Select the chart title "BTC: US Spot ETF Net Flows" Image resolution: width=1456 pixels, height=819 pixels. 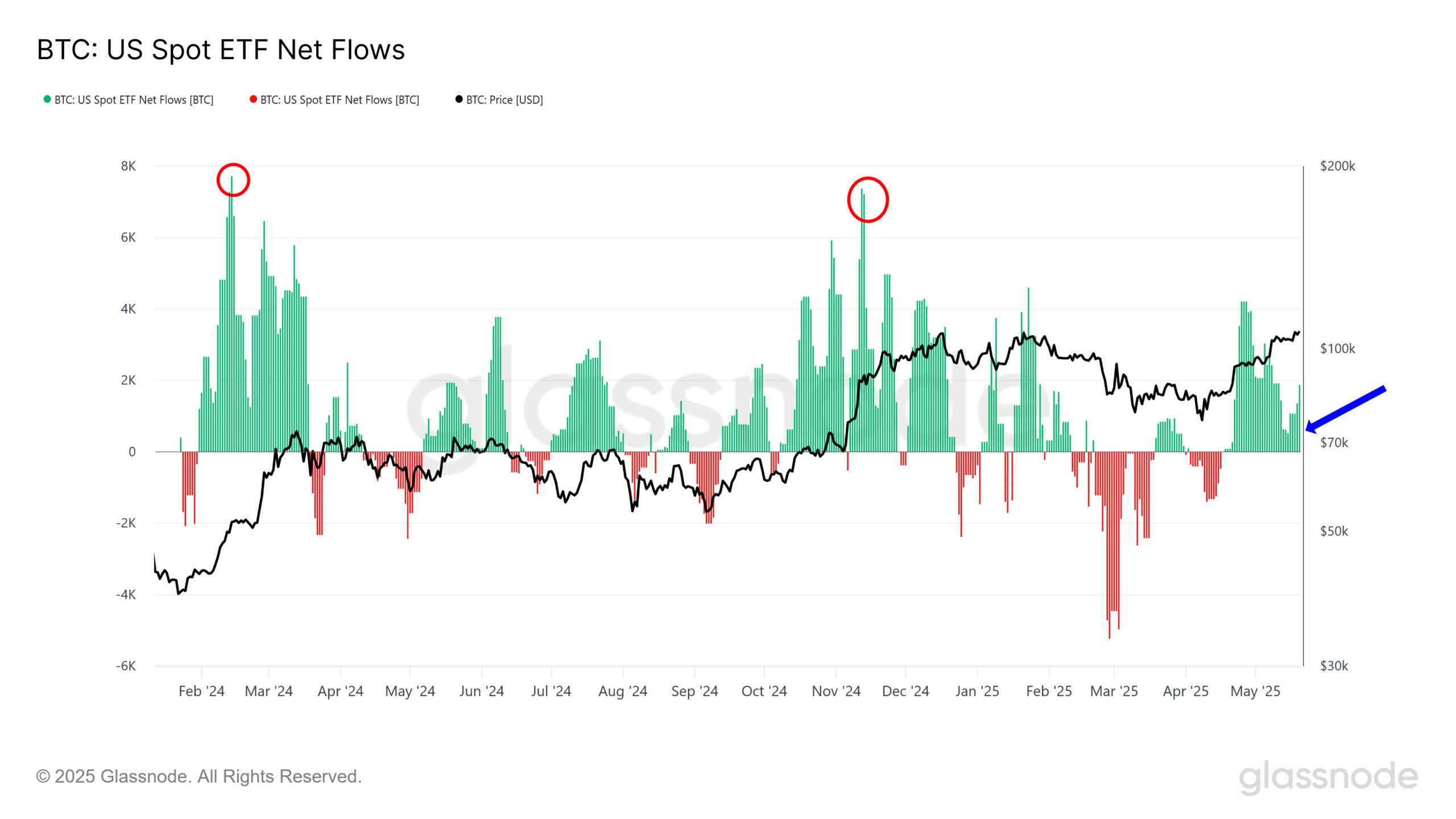tap(221, 49)
